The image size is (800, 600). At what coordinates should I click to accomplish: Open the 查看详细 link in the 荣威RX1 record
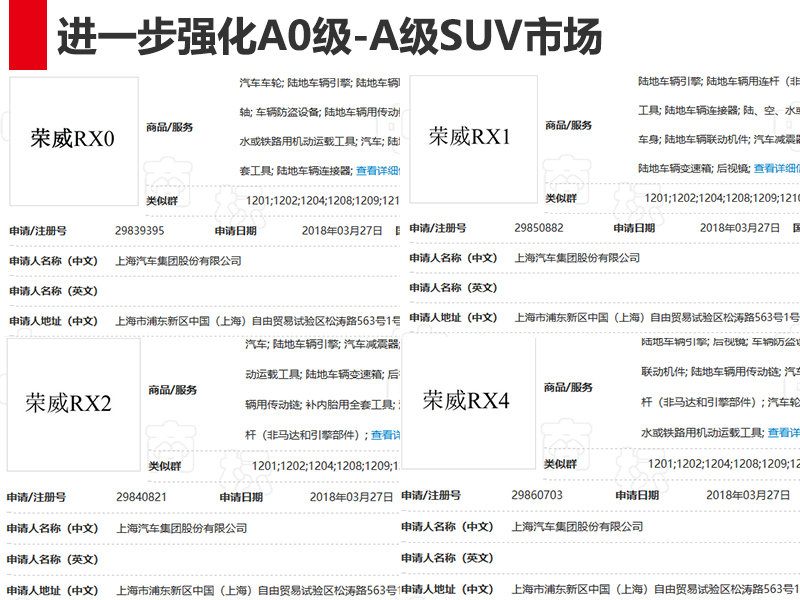(x=777, y=168)
